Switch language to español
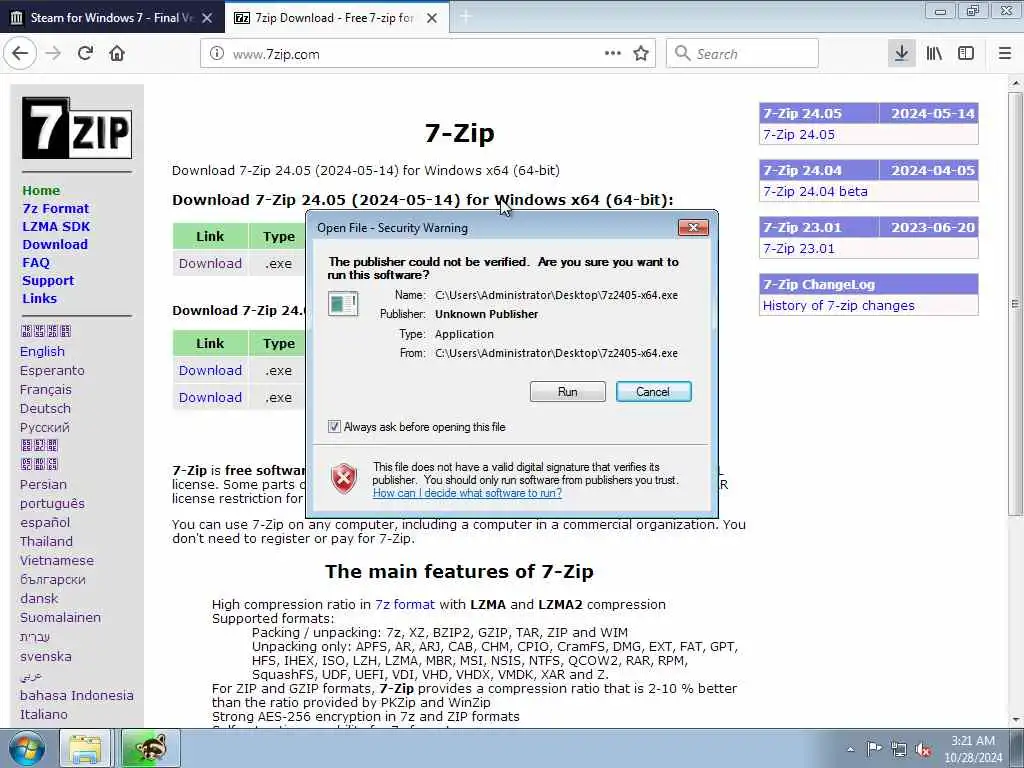The height and width of the screenshot is (768, 1024). (x=44, y=522)
